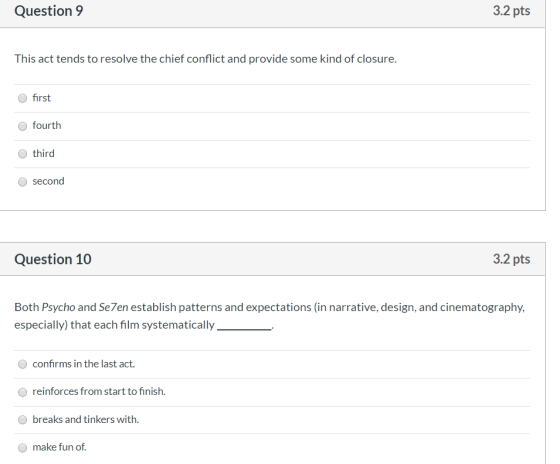Click the Question 9 header title
Viewport: 560px width, 464px height.
click(49, 11)
